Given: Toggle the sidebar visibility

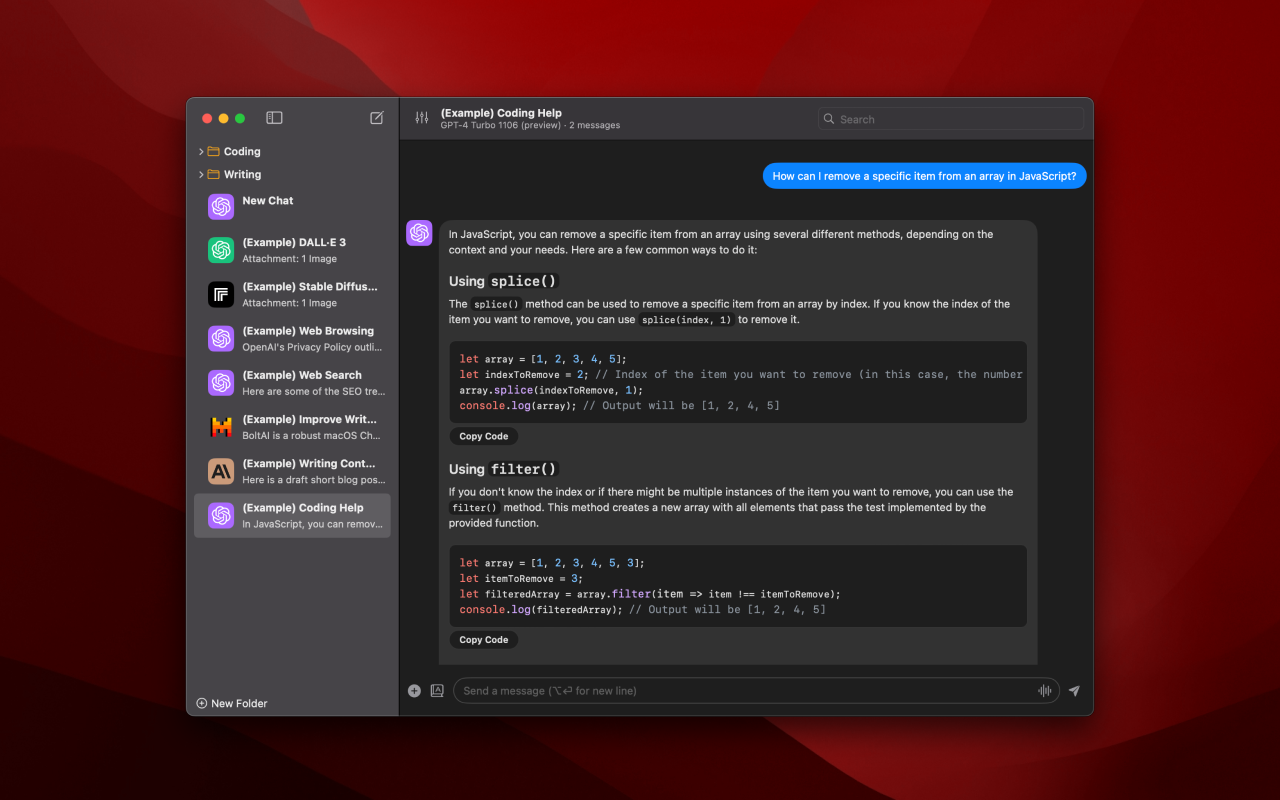Looking at the screenshot, I should point(273,117).
